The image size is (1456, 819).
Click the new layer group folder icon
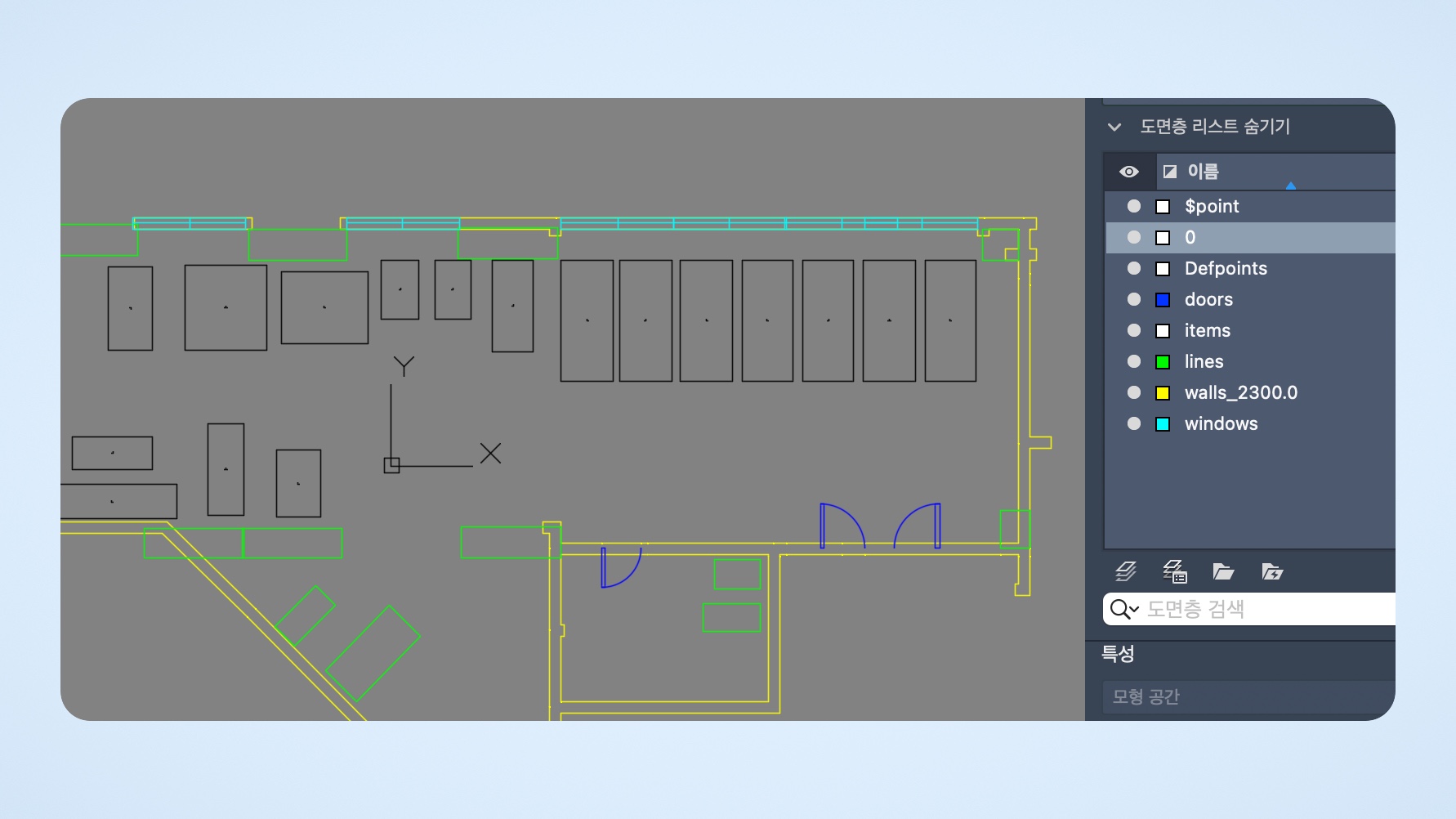[x=1223, y=571]
